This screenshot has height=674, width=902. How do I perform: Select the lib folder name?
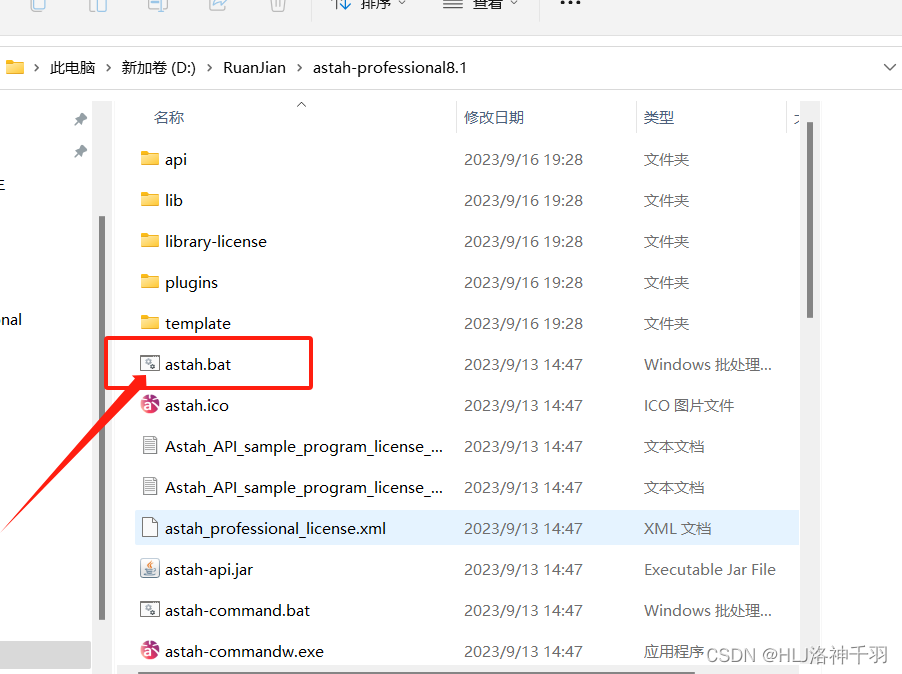(x=174, y=200)
